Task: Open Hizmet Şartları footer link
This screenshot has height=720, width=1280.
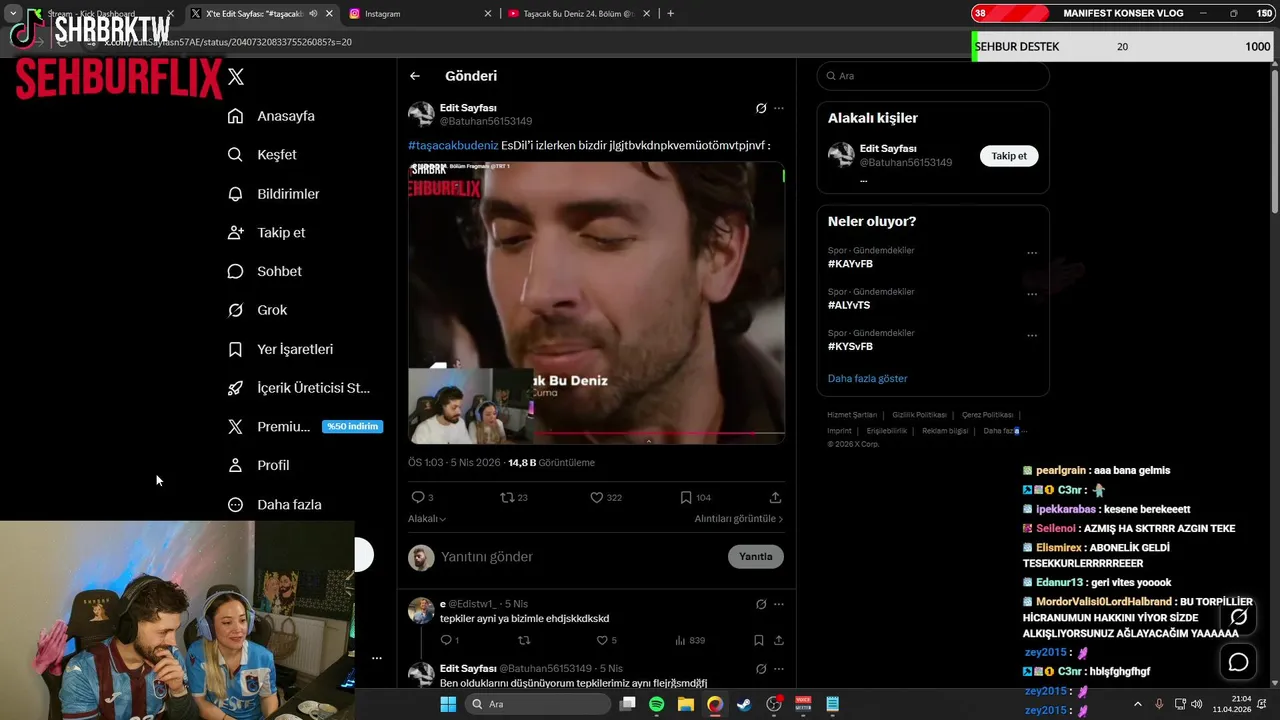Action: coord(852,415)
